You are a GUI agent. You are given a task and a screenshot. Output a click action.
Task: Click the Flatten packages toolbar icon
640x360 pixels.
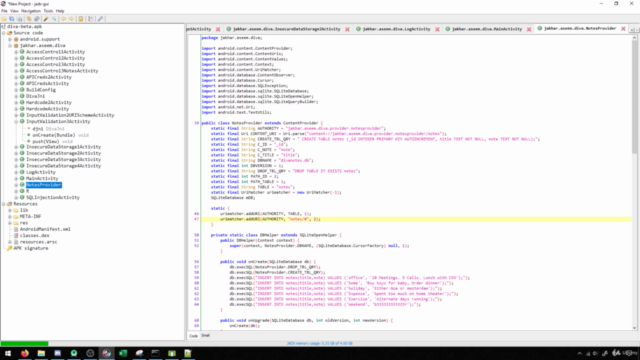pyautogui.click(x=37, y=19)
